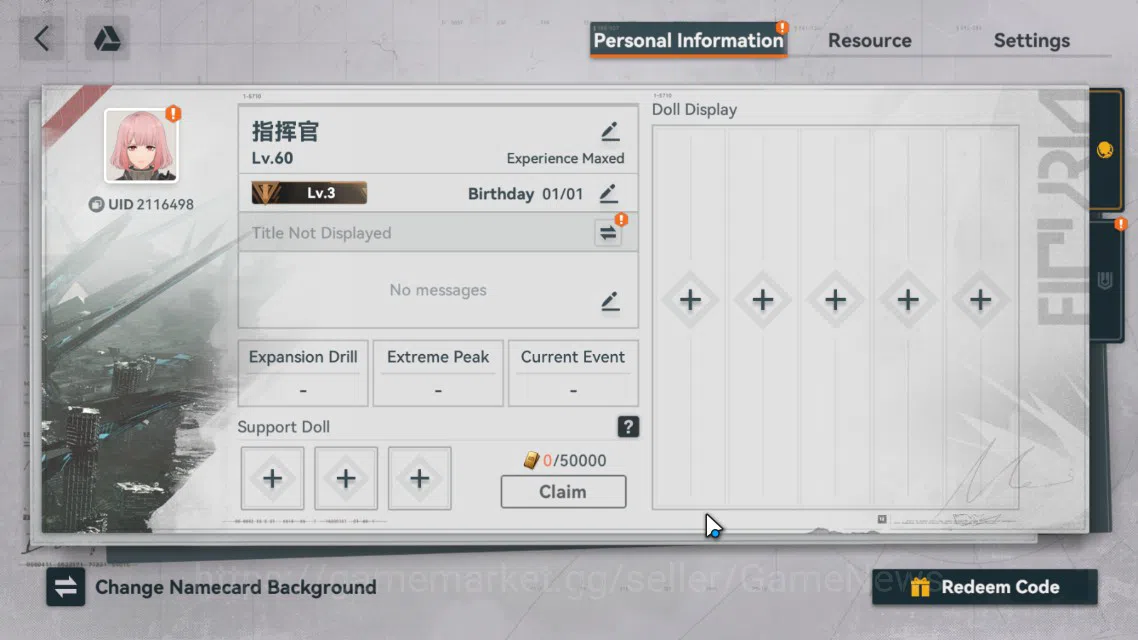The height and width of the screenshot is (640, 1138).
Task: Add first Support Doll slot
Action: click(272, 478)
